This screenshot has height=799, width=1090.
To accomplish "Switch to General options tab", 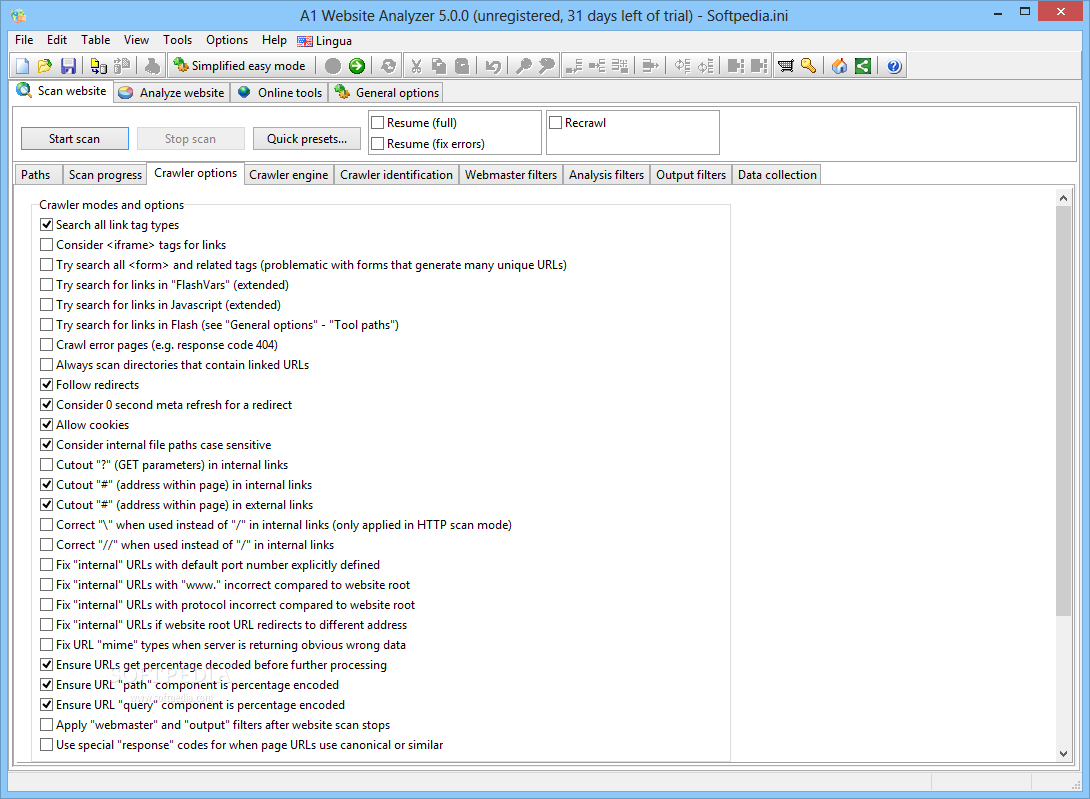I will [x=387, y=92].
